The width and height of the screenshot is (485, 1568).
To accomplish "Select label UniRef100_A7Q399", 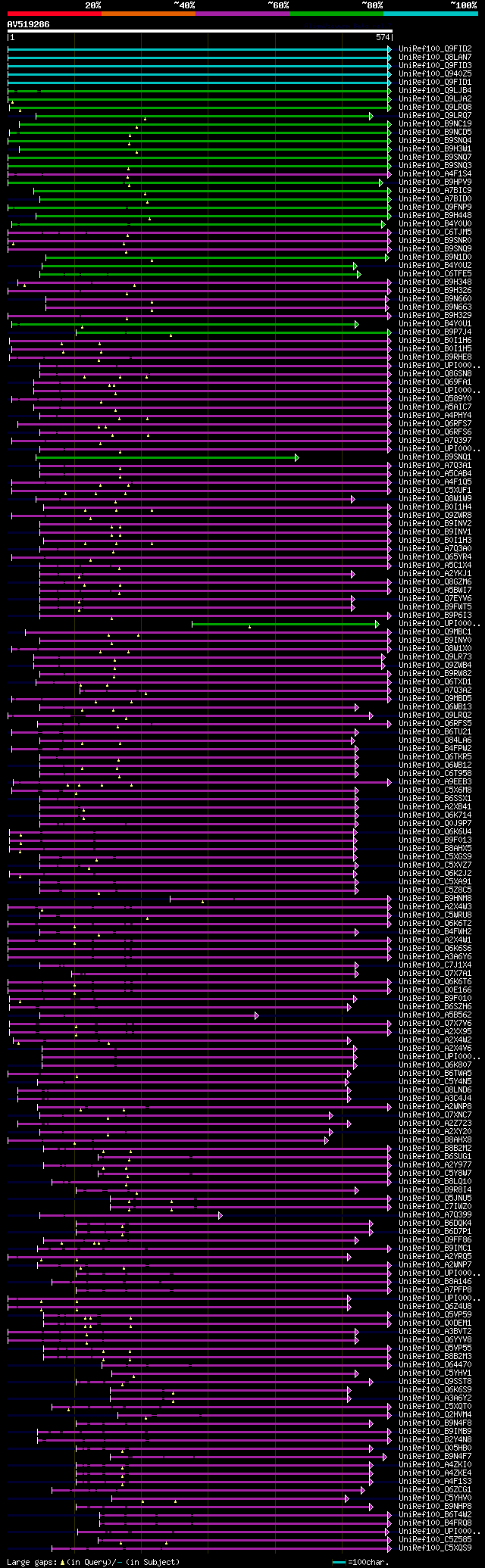I will coord(435,1215).
